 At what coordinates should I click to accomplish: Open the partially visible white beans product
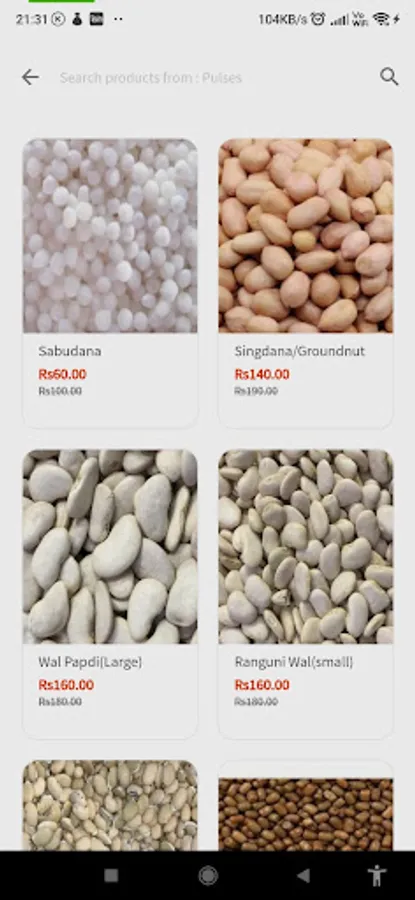click(110, 805)
